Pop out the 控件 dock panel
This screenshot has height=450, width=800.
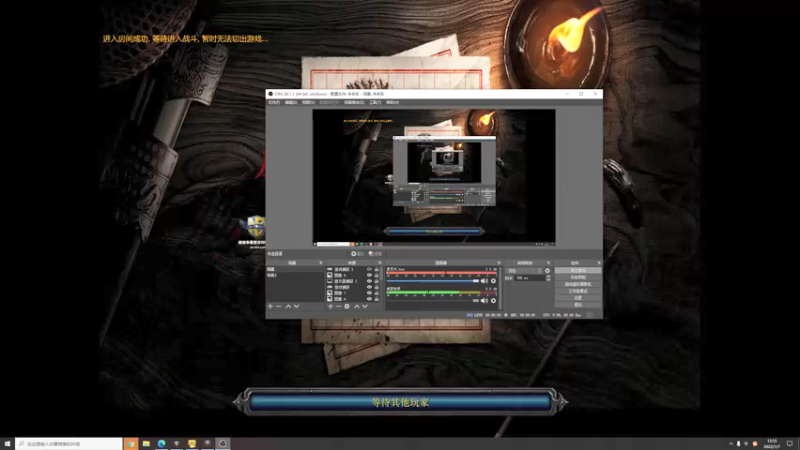click(x=599, y=263)
